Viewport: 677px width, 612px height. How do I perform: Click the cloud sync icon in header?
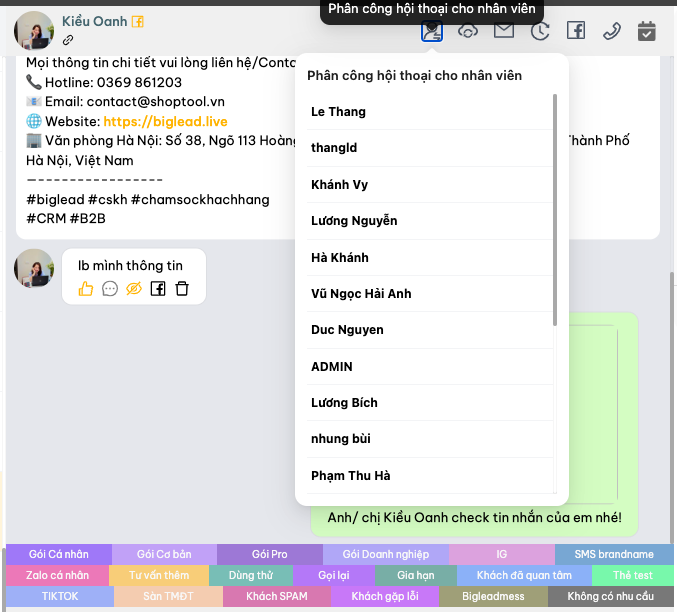(x=468, y=31)
